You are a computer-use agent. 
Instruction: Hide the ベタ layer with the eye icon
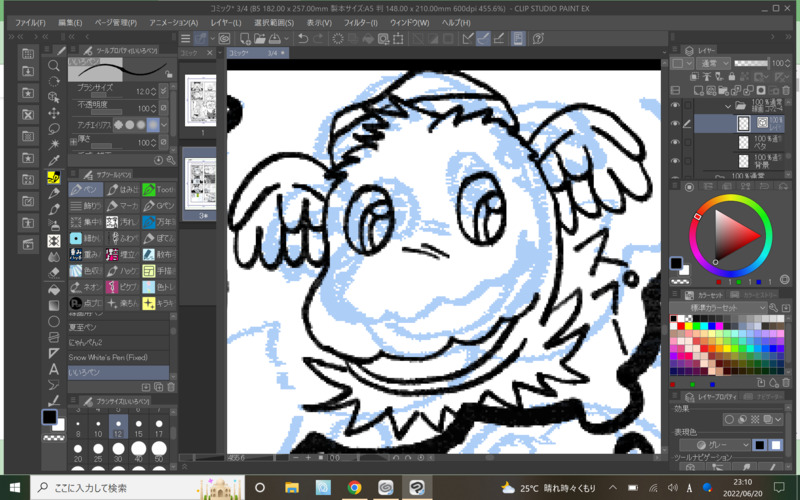[676, 142]
